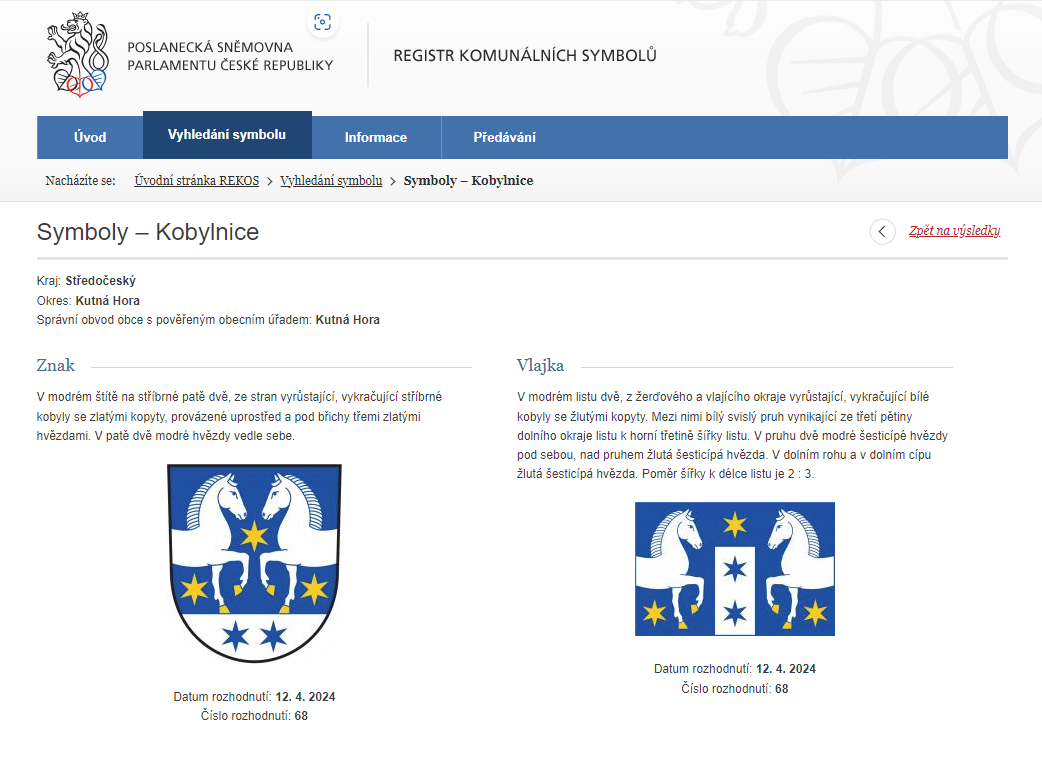Click the Poslanecká sněmovna Parlamentu České republiky text

click(x=230, y=56)
